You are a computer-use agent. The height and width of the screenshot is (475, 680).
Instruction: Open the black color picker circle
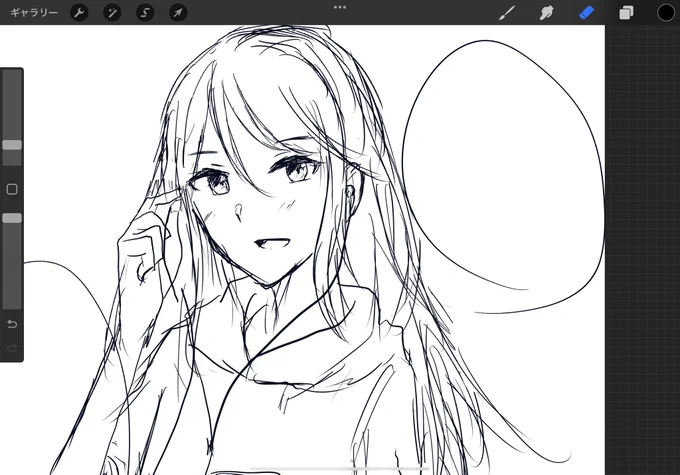[x=666, y=13]
